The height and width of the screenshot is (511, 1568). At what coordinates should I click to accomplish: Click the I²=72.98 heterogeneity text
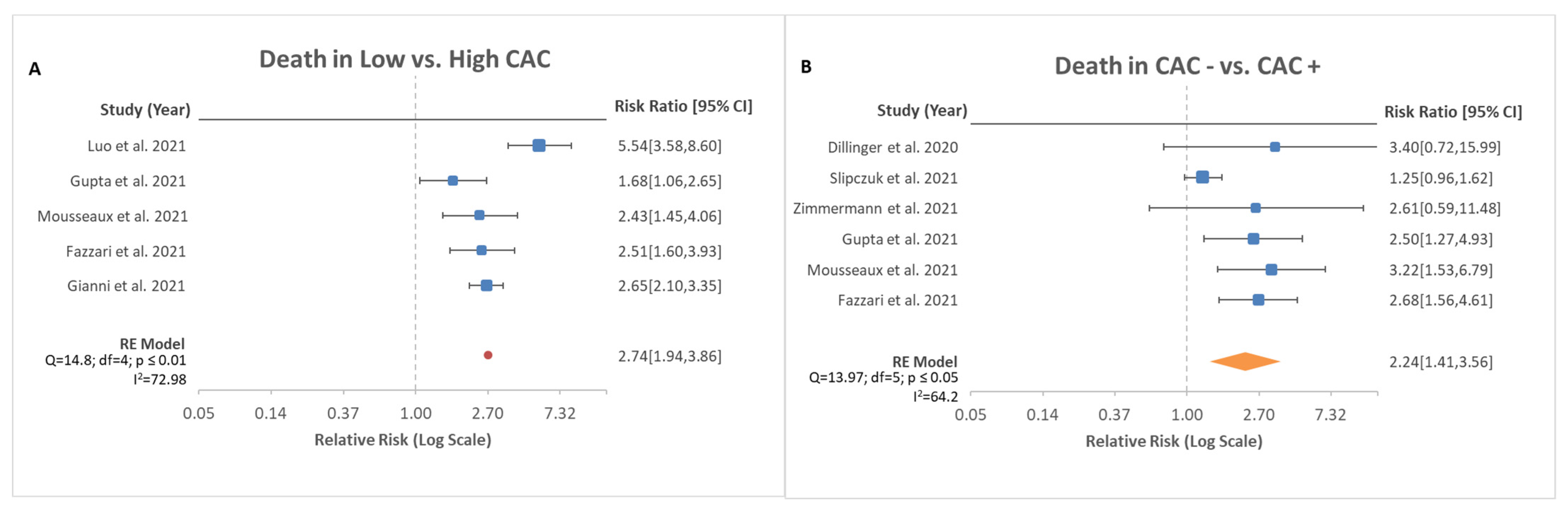click(160, 379)
